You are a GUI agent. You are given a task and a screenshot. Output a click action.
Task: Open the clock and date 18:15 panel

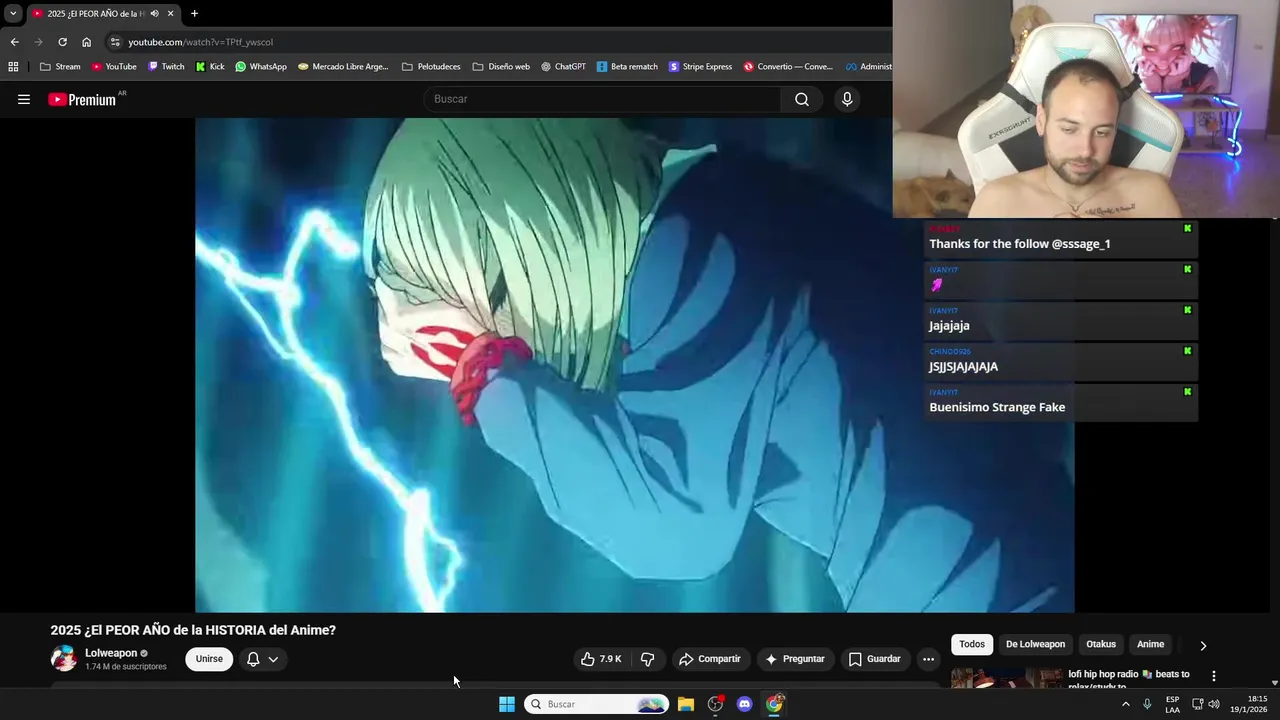pyautogui.click(x=1248, y=704)
